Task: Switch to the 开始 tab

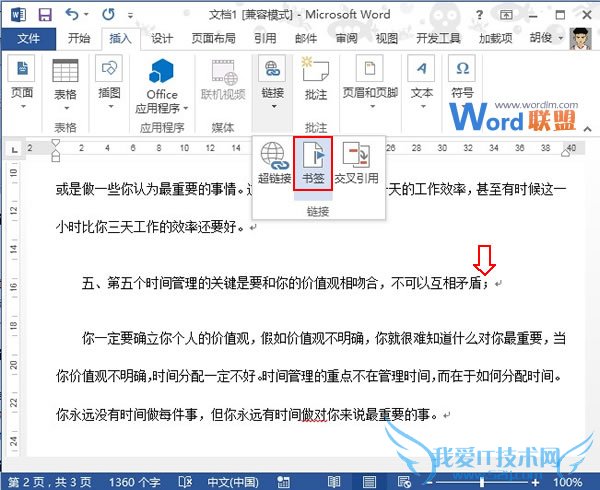Action: point(79,39)
